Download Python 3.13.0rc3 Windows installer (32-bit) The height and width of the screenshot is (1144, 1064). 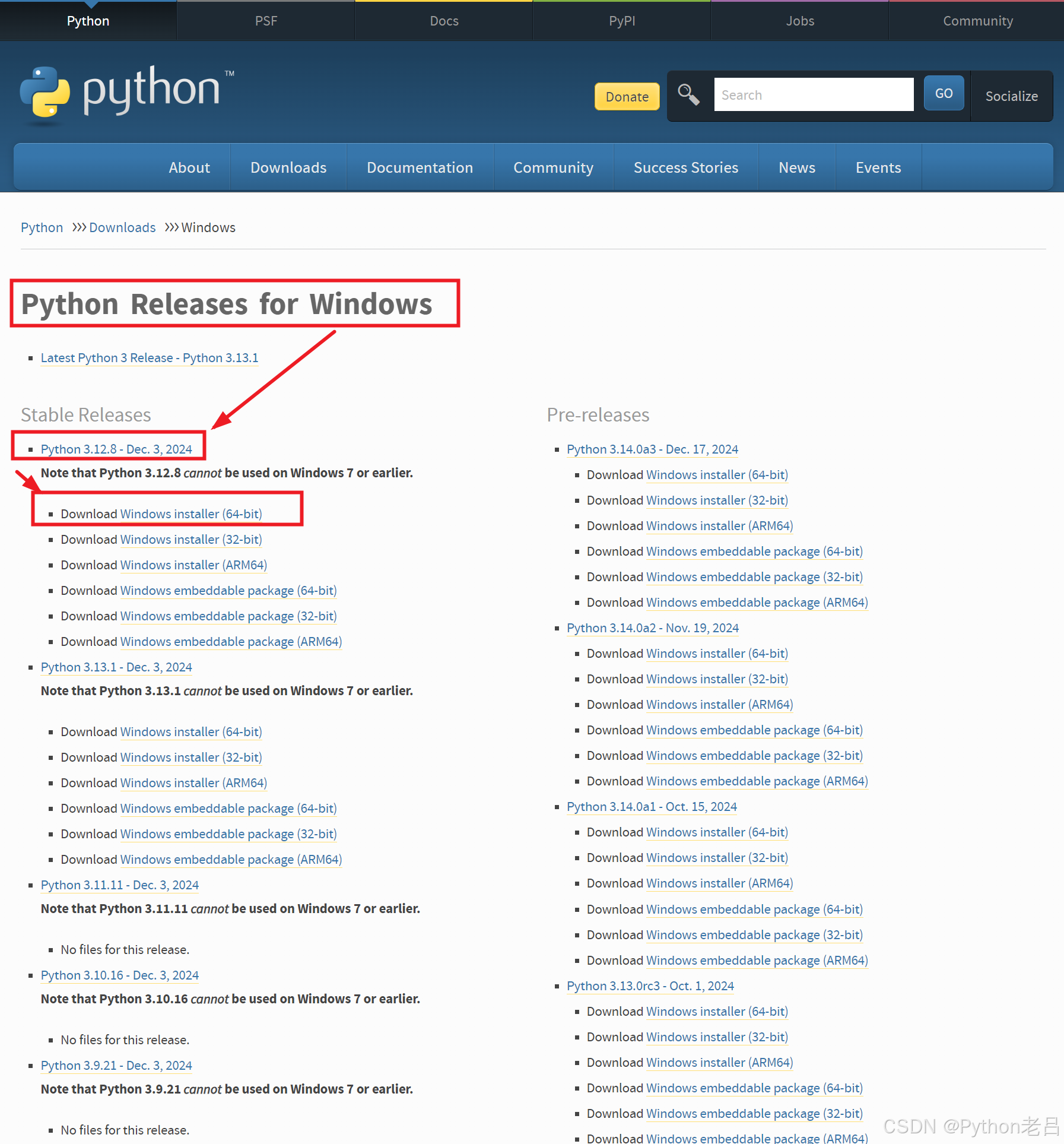pos(717,1037)
